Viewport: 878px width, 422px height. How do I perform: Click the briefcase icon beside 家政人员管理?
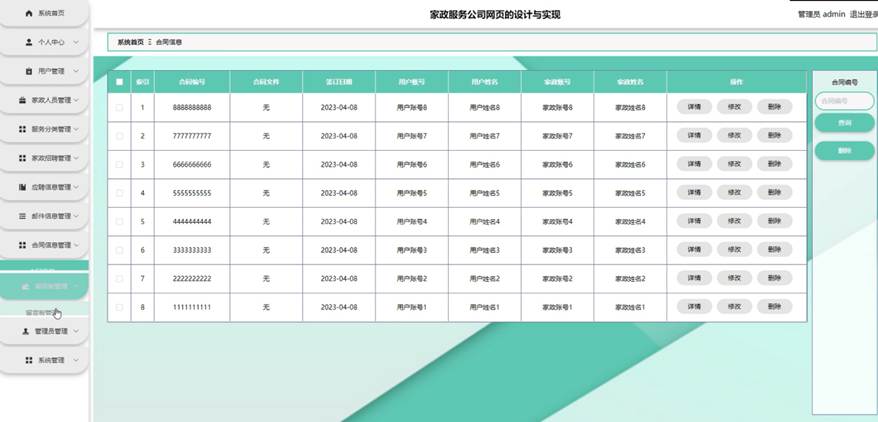click(22, 100)
